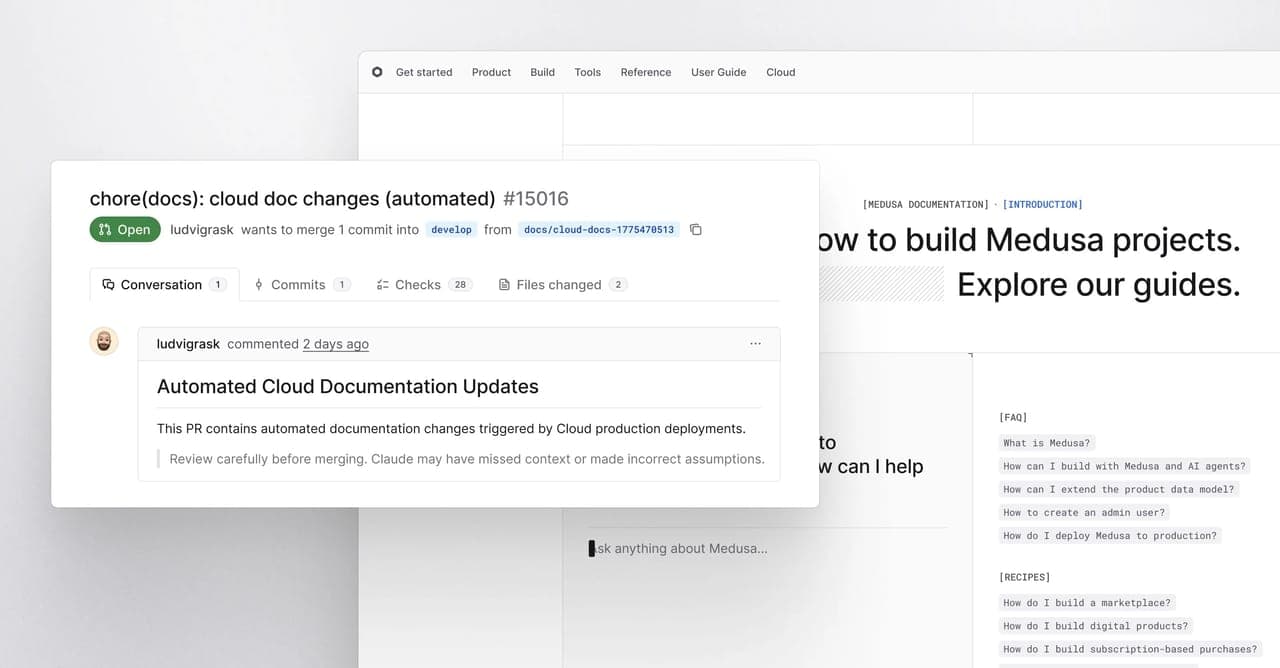Click the PR title 'chore(docs): cloud doc changes'
The image size is (1280, 668).
tap(293, 198)
